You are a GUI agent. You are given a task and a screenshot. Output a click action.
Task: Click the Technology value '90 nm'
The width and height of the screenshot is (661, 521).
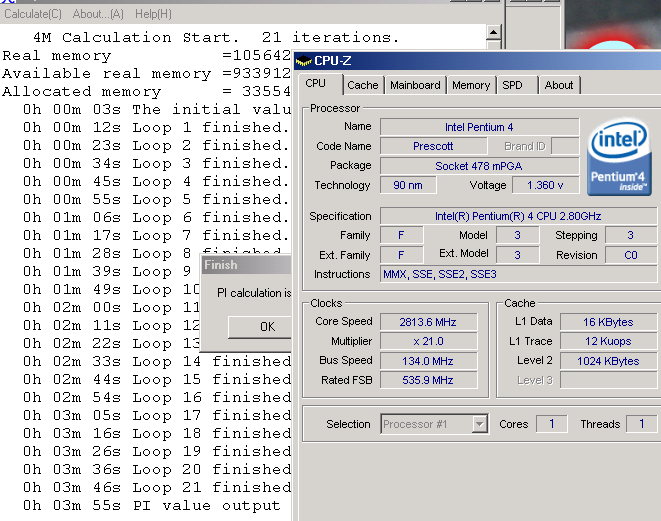(x=408, y=185)
